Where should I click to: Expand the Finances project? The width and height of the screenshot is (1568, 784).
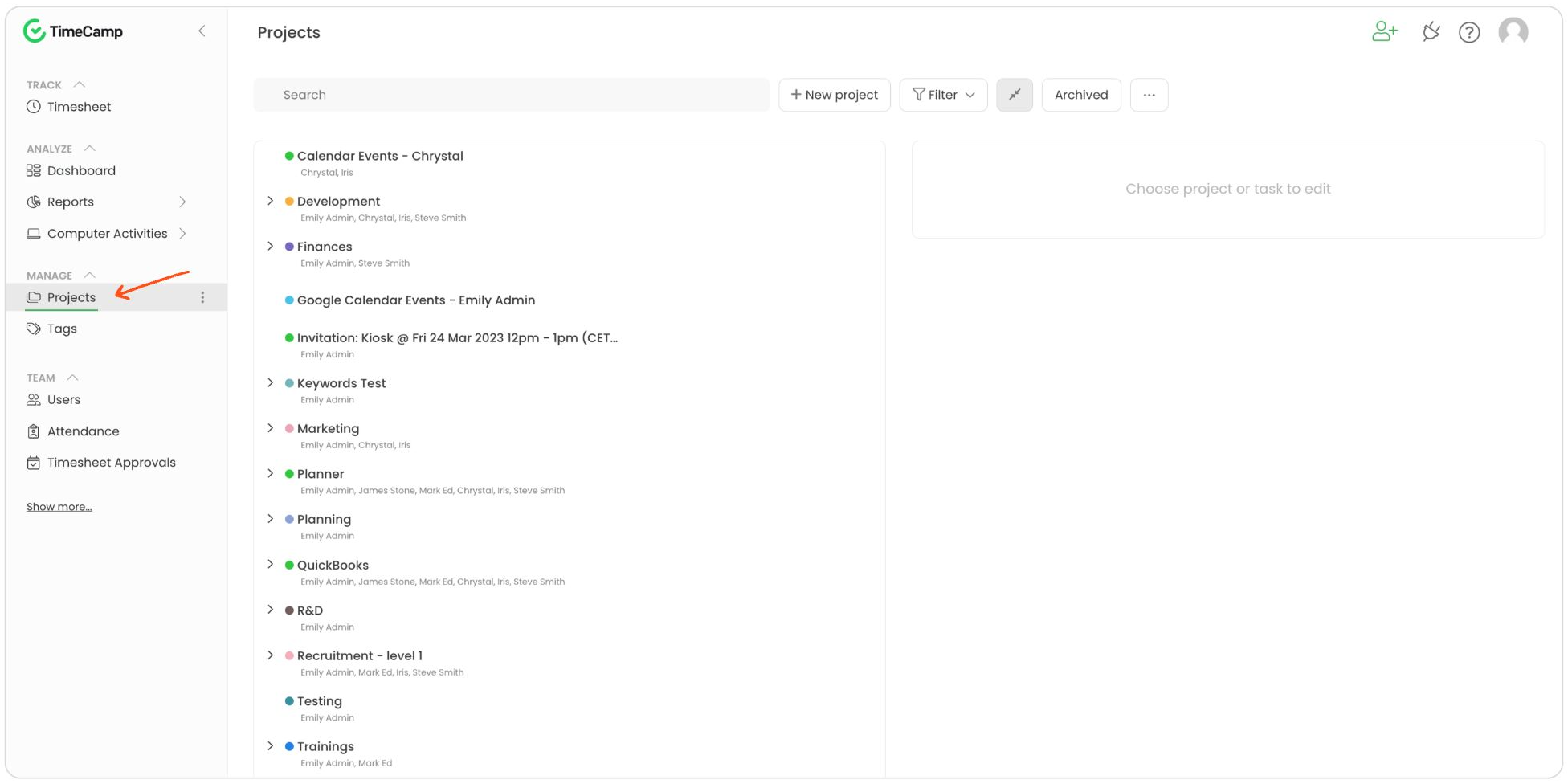coord(271,247)
